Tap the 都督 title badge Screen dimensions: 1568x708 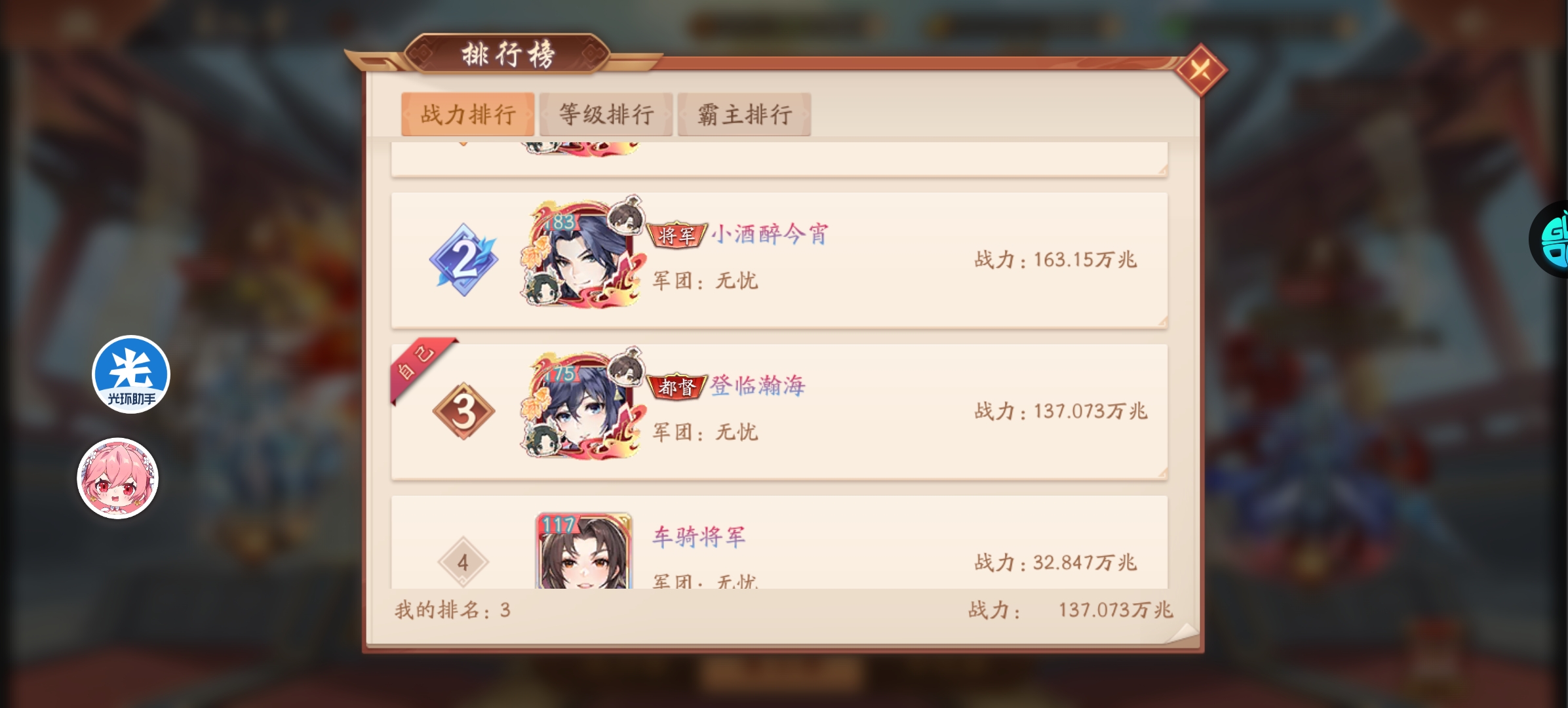677,386
